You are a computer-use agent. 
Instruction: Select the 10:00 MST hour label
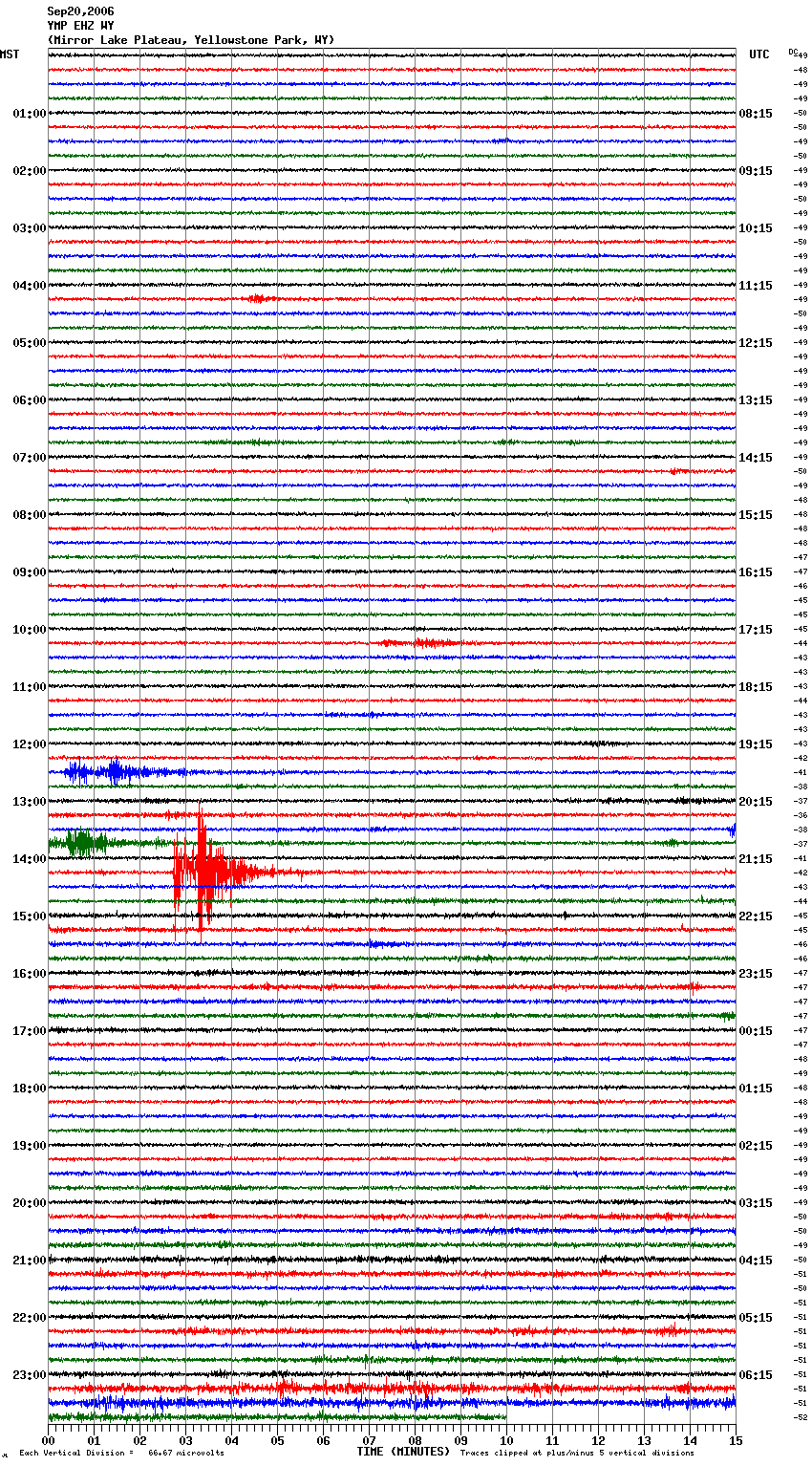30,630
